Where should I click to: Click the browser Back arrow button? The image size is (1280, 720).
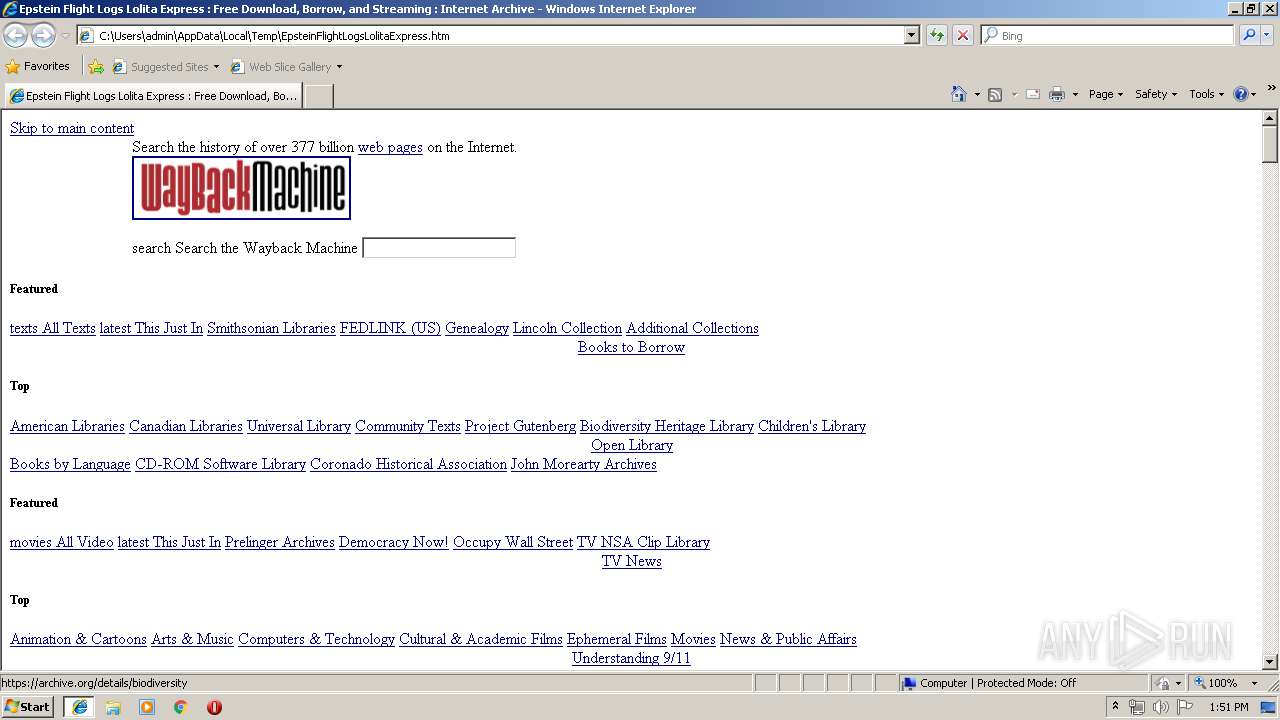click(x=15, y=35)
